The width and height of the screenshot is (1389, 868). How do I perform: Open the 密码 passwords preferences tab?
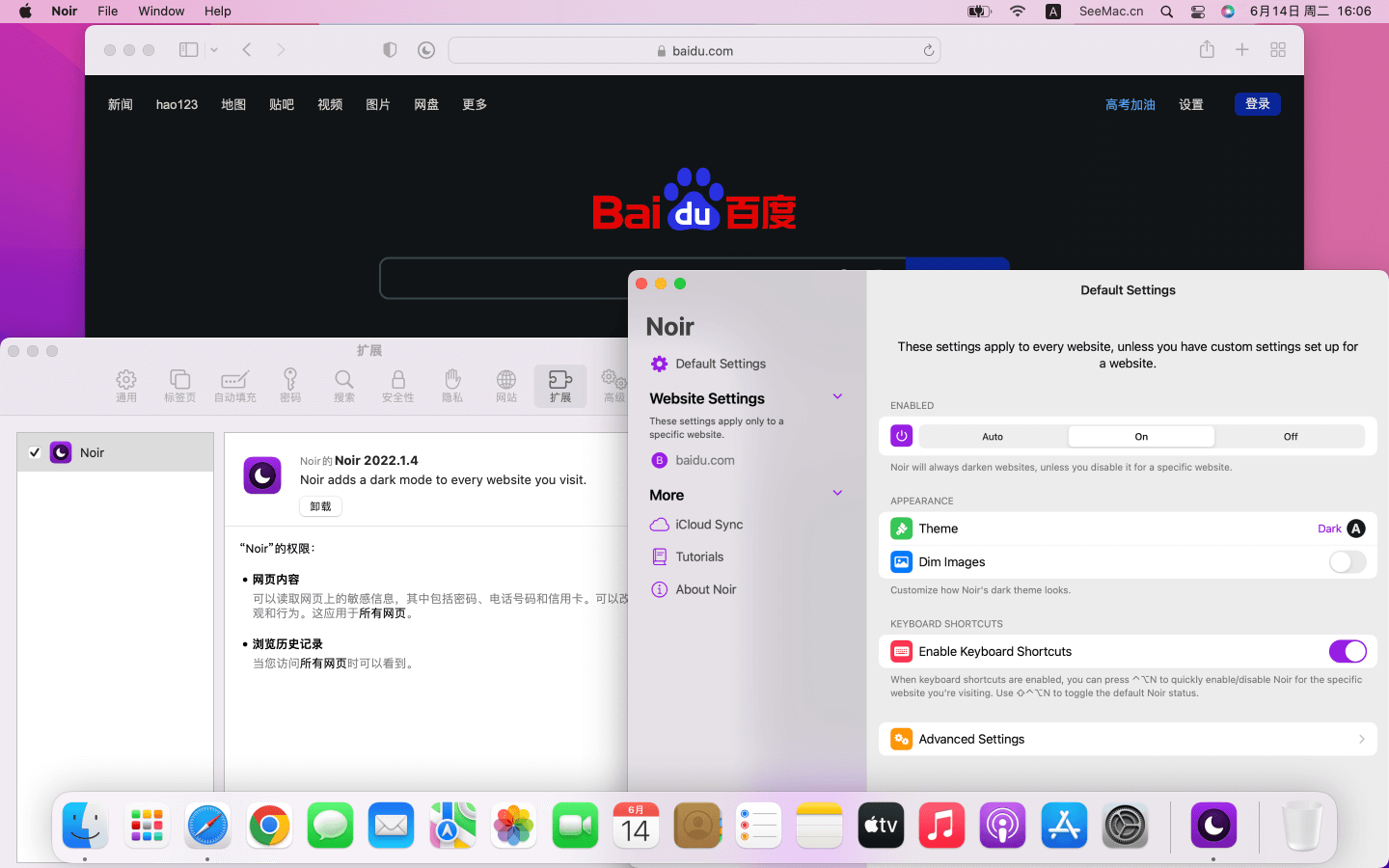pyautogui.click(x=290, y=386)
